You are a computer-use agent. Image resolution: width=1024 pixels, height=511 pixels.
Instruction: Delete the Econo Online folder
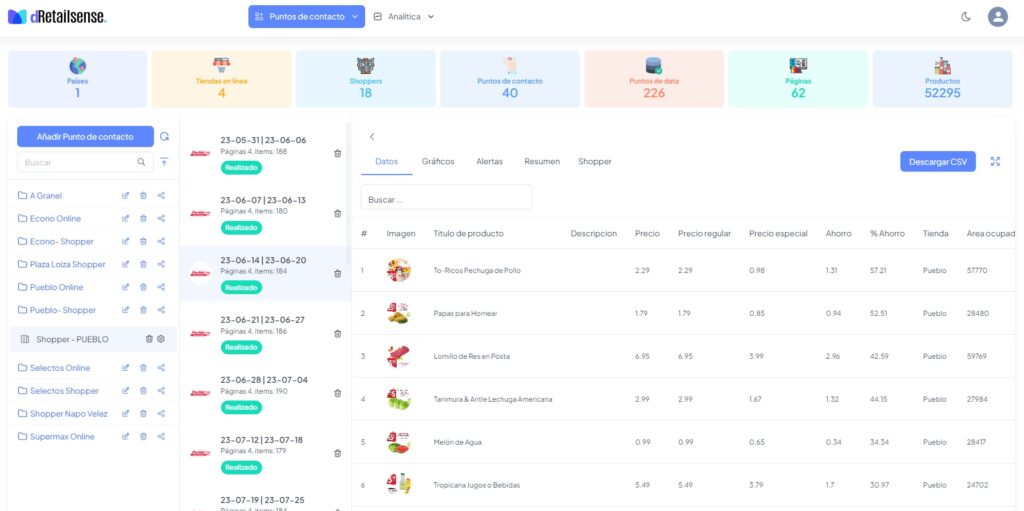click(x=143, y=218)
